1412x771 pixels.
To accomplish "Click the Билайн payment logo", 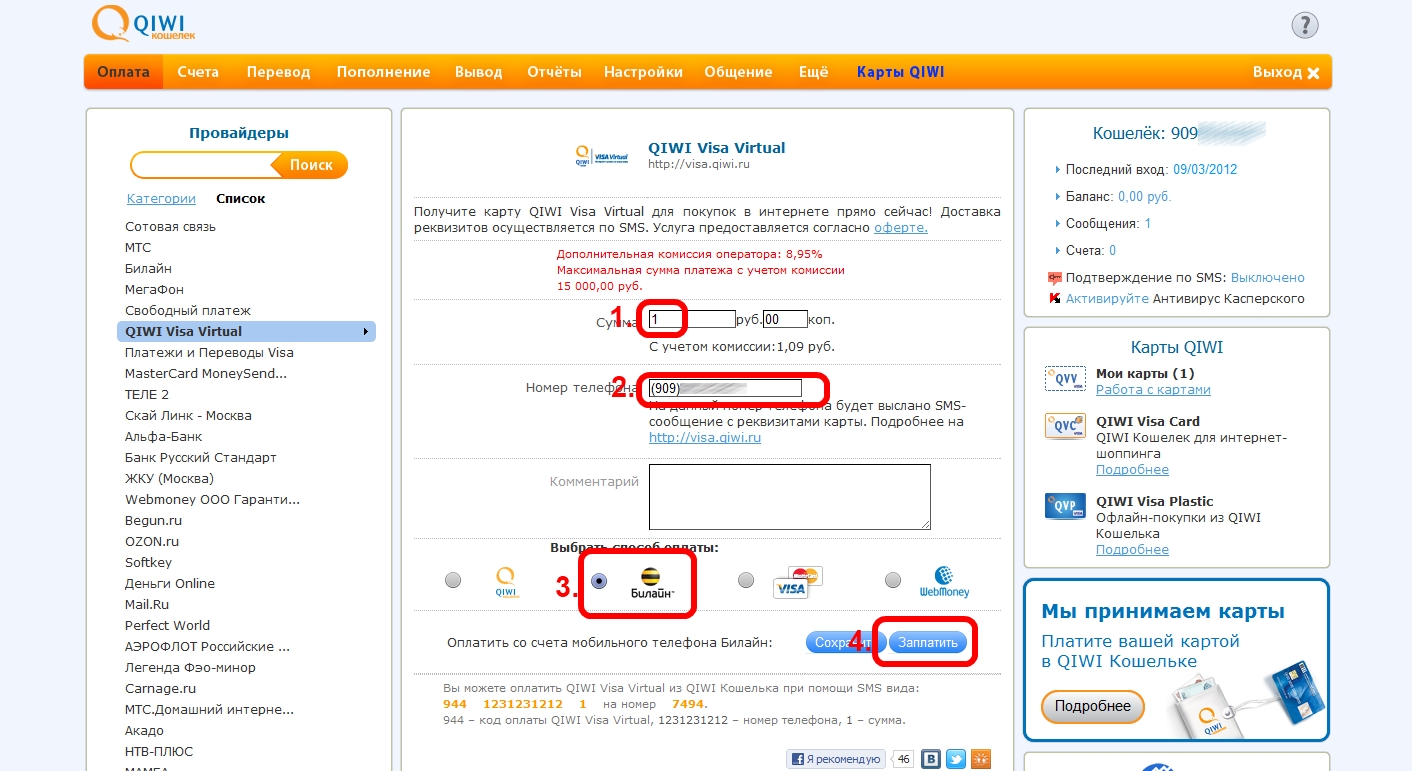I will [653, 583].
